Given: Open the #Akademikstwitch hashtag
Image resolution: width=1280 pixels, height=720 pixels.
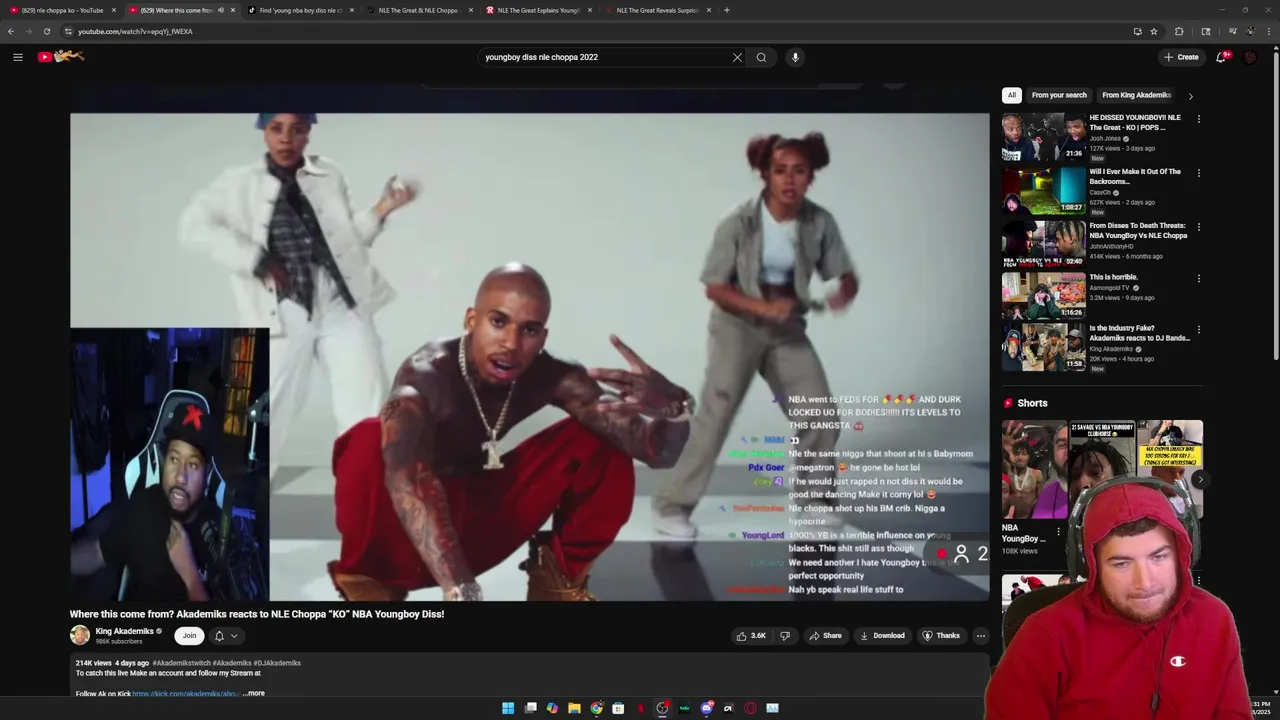Looking at the screenshot, I should click(x=181, y=663).
